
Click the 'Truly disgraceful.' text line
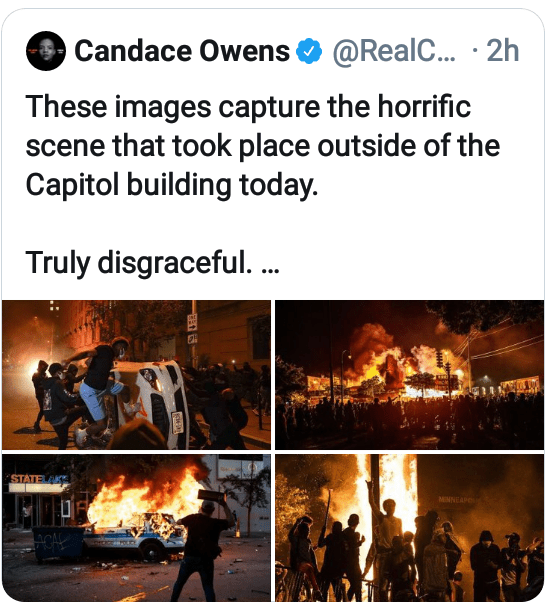click(139, 263)
